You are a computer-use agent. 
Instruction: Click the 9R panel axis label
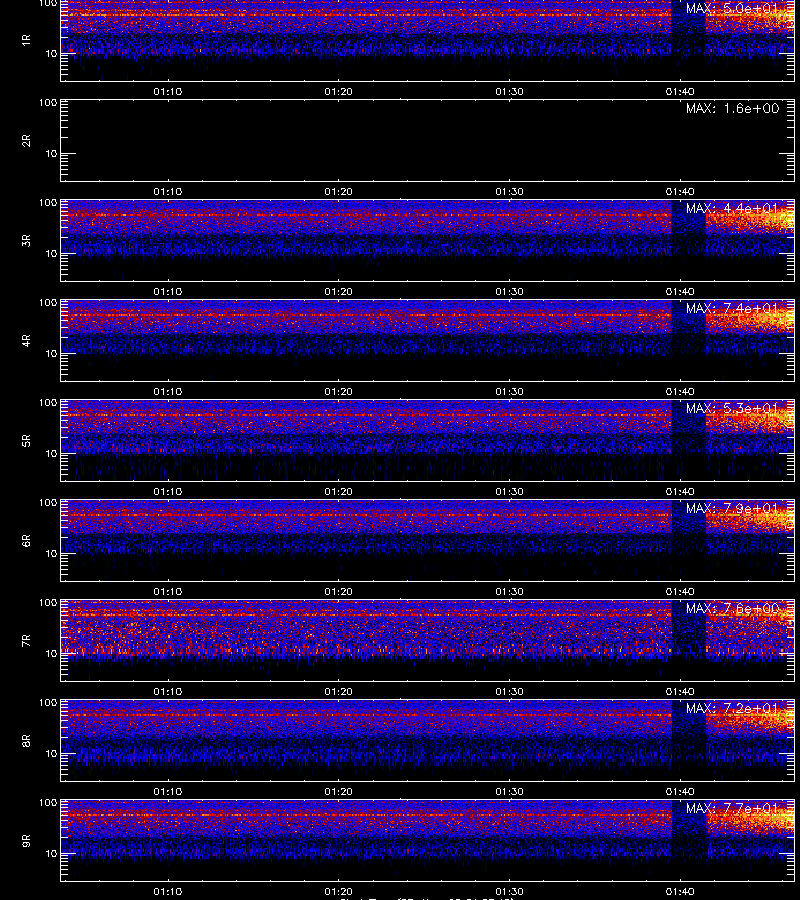(x=26, y=841)
